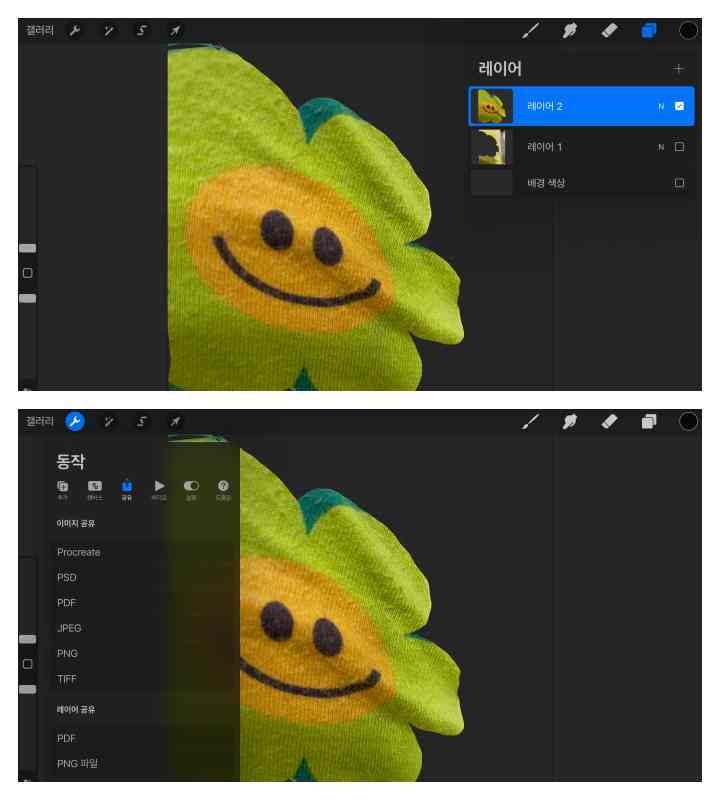Add new layer with plus icon
Viewport: 720px width, 800px height.
[x=678, y=69]
